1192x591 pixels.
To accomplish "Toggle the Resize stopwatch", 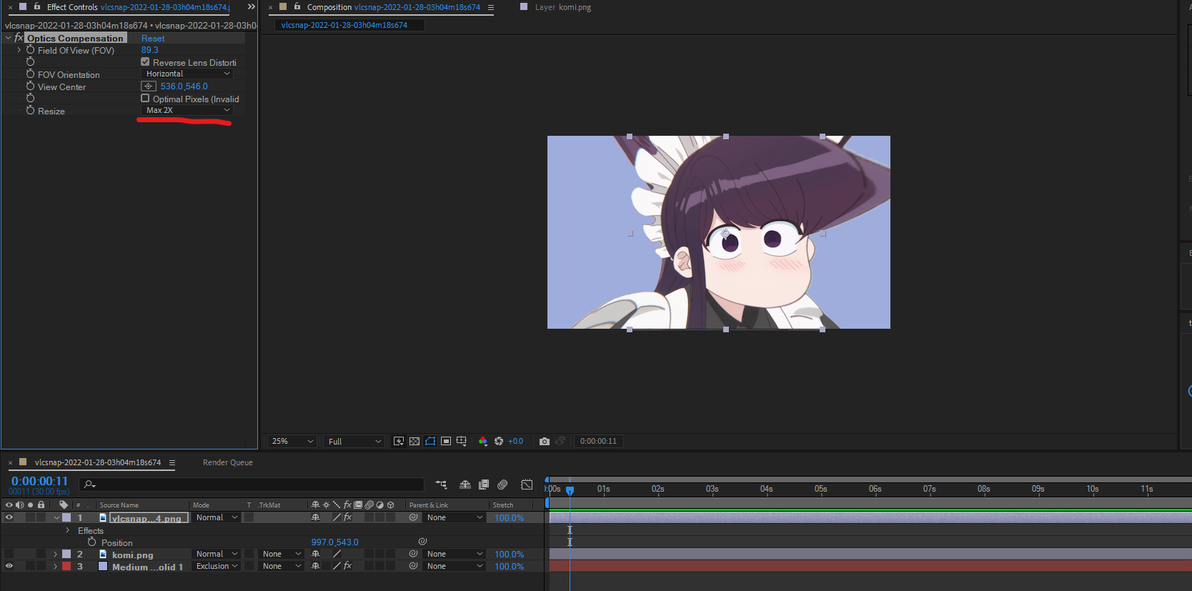I will point(30,110).
